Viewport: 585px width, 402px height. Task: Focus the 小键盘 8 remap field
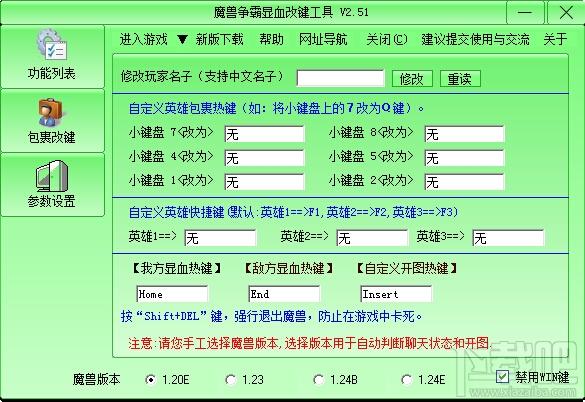(464, 134)
